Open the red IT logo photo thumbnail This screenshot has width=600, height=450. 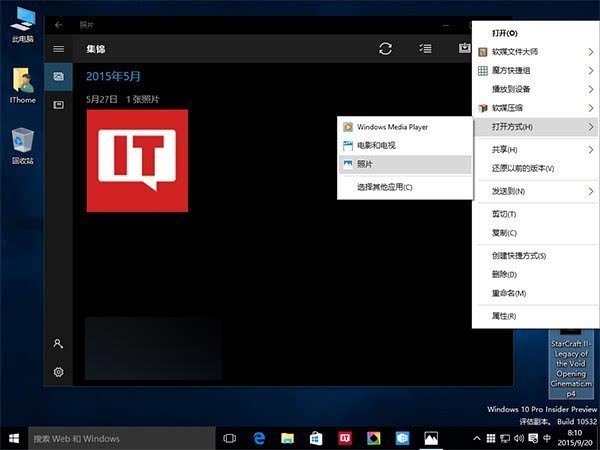pos(137,161)
